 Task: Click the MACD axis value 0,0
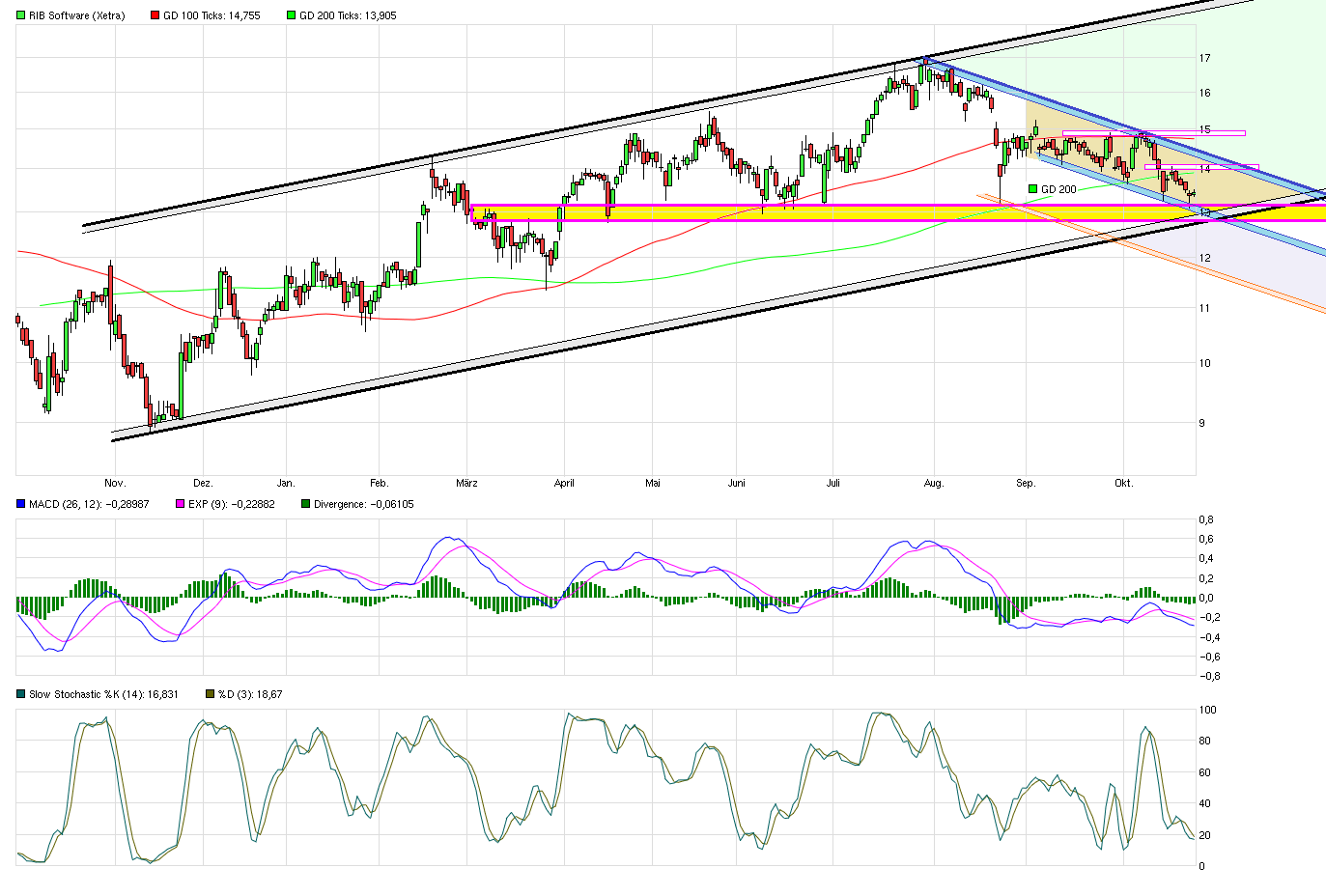1206,598
